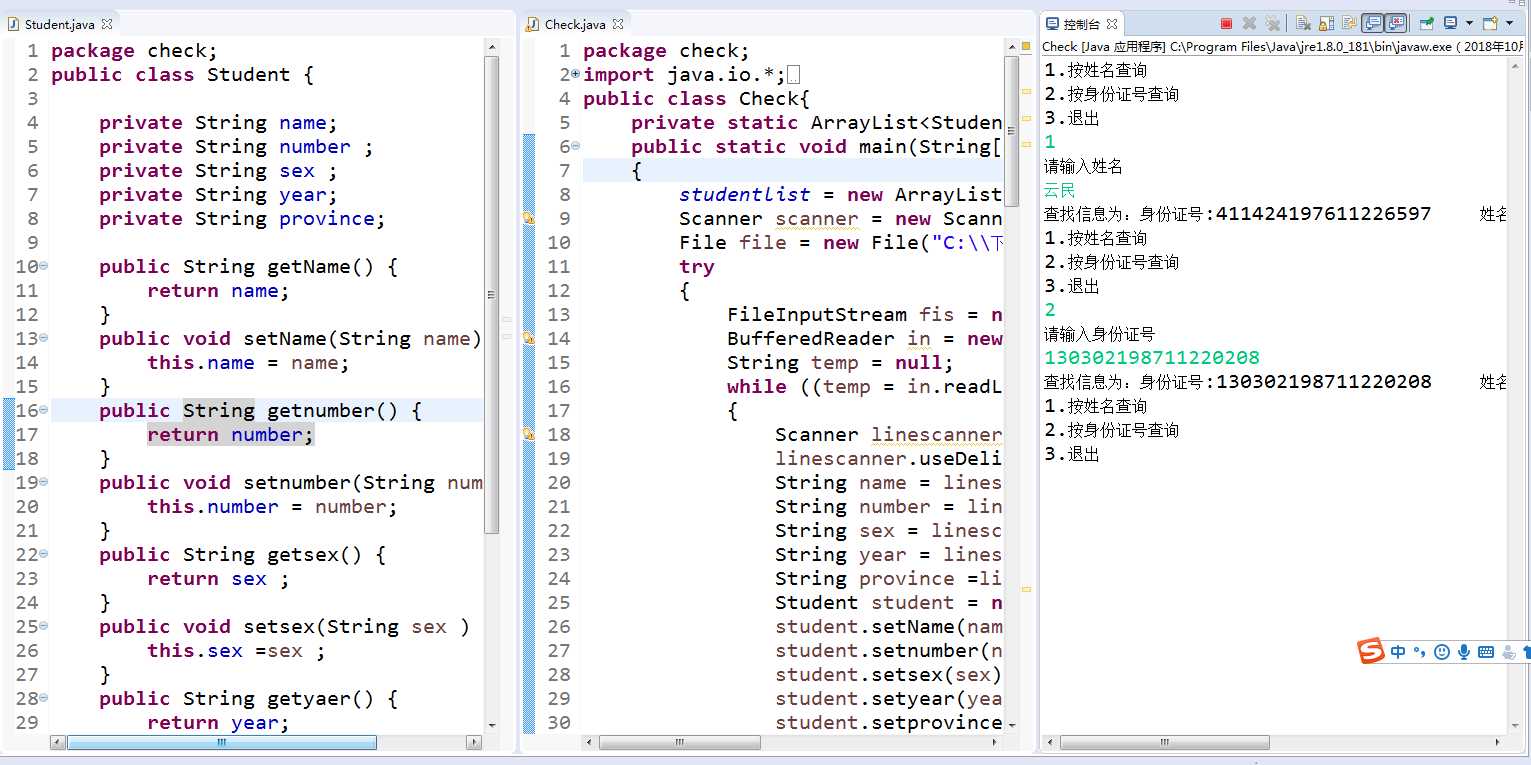Screen dimensions: 1531x765
Task: Click the console result with ID 411424197611226597
Action: point(1275,214)
